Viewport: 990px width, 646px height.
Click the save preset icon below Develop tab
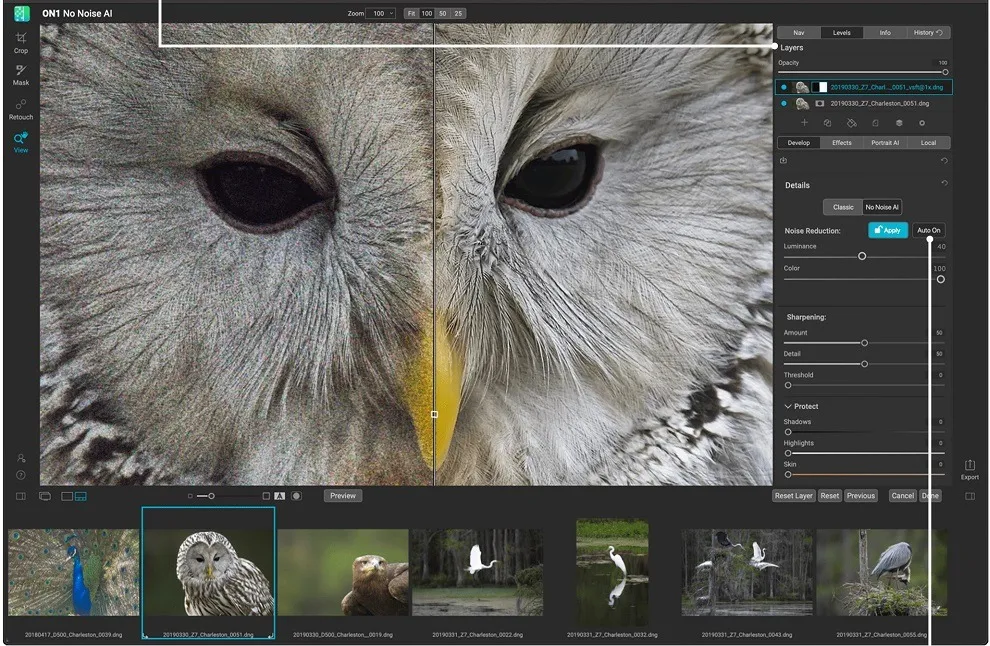coord(784,160)
